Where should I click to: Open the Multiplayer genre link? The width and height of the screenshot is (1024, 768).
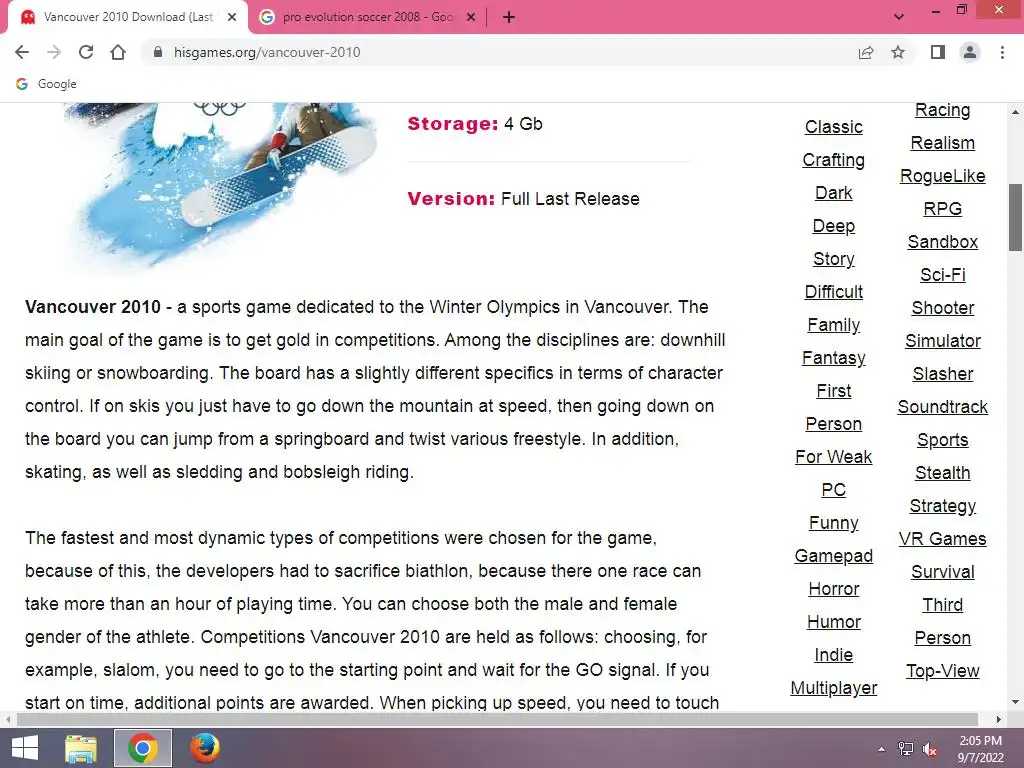tap(833, 688)
